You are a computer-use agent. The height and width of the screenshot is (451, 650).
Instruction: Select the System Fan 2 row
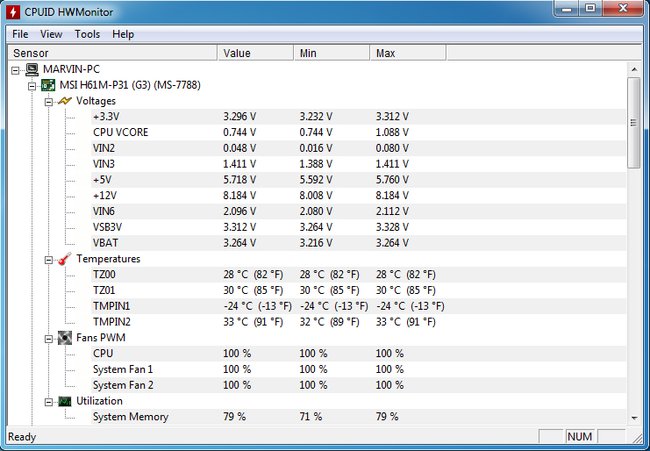point(358,385)
